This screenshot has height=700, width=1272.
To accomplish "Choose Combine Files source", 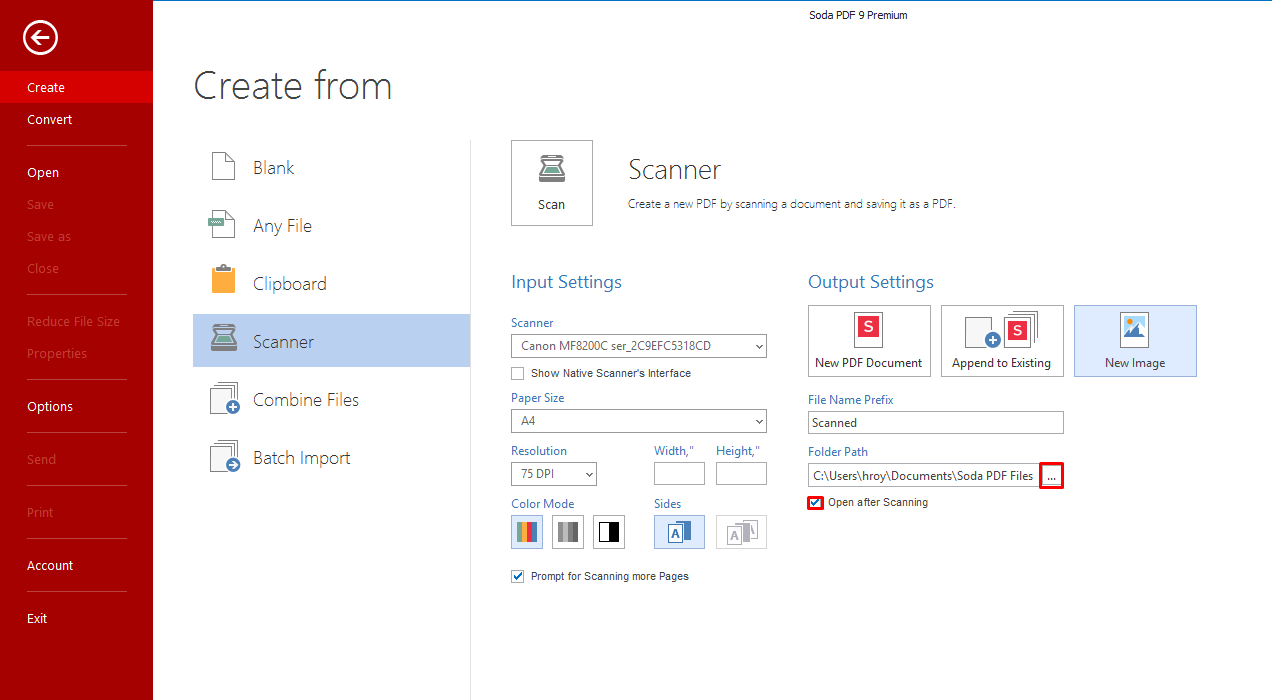I will (306, 400).
